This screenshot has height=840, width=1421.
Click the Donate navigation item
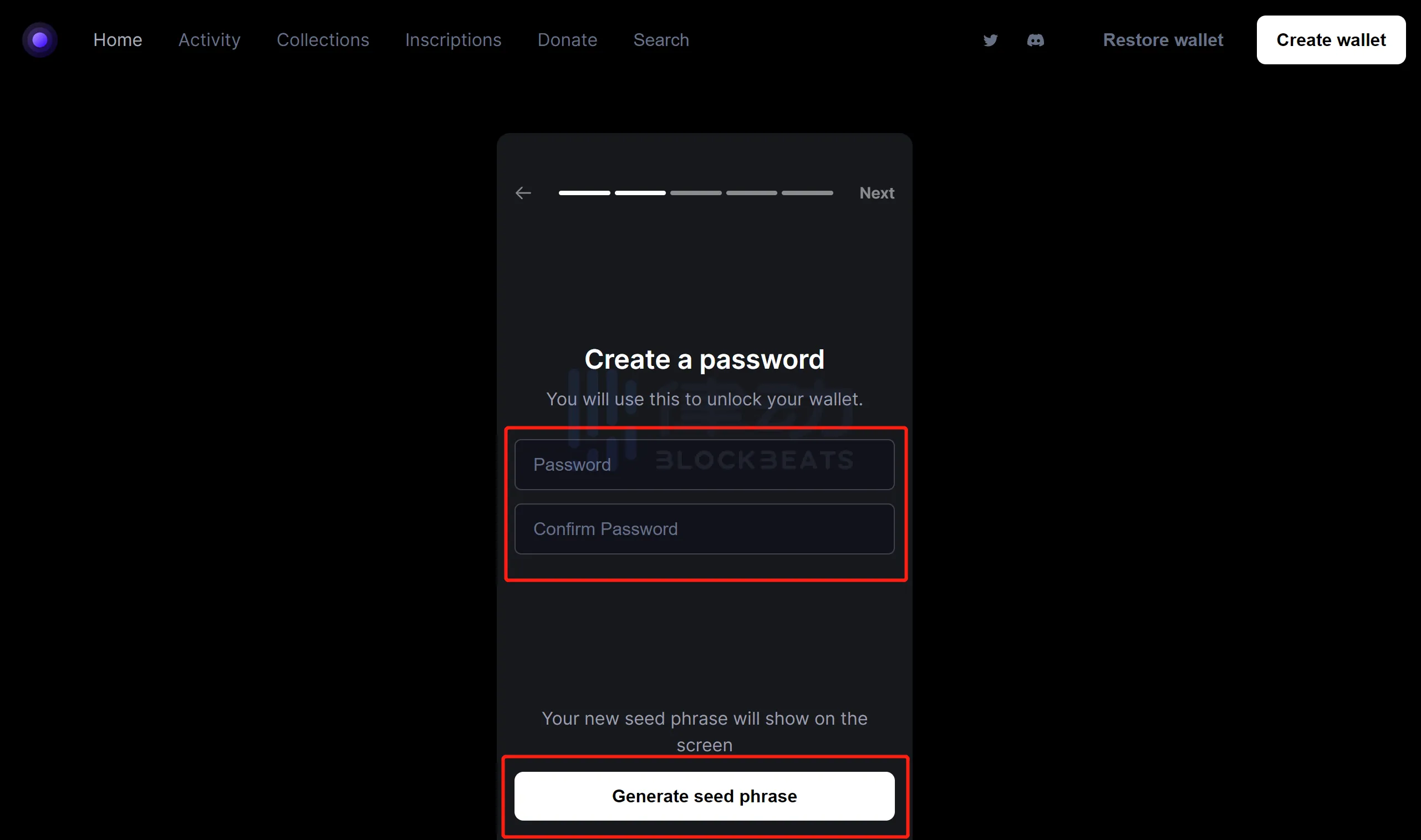(567, 40)
